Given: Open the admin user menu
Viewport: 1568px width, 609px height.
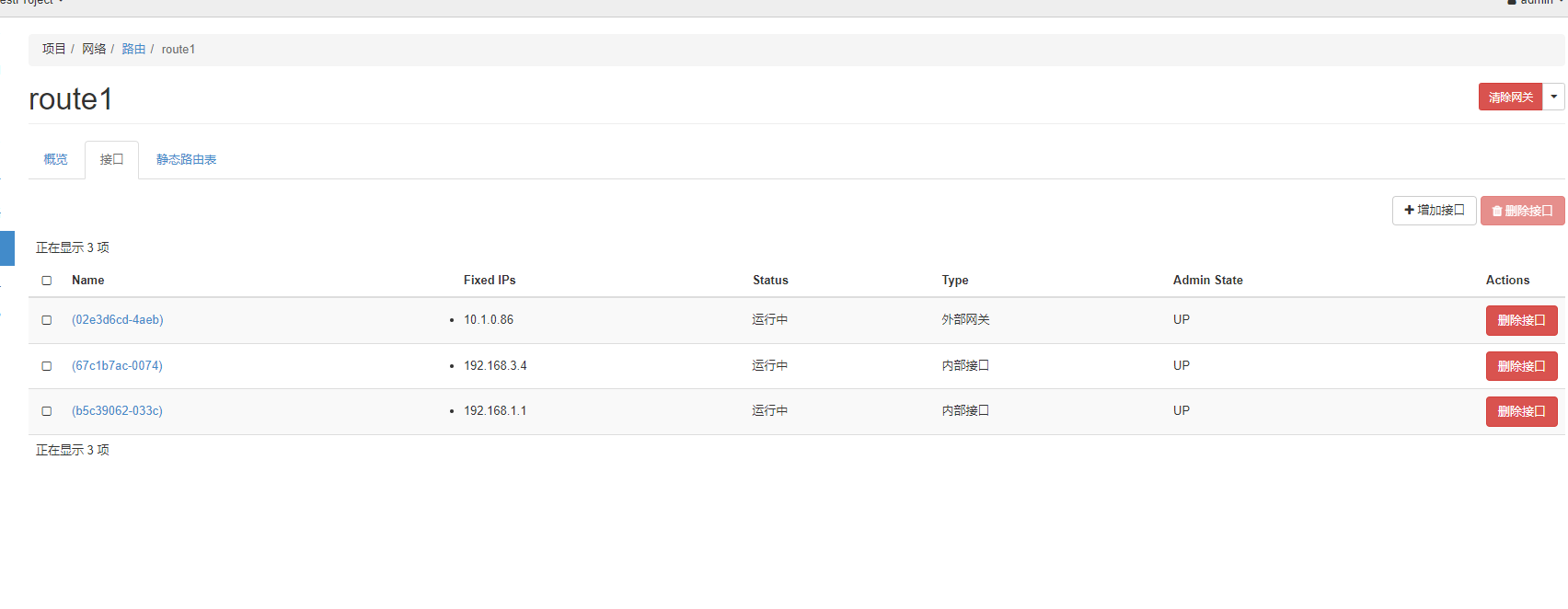Looking at the screenshot, I should pos(1537,3).
